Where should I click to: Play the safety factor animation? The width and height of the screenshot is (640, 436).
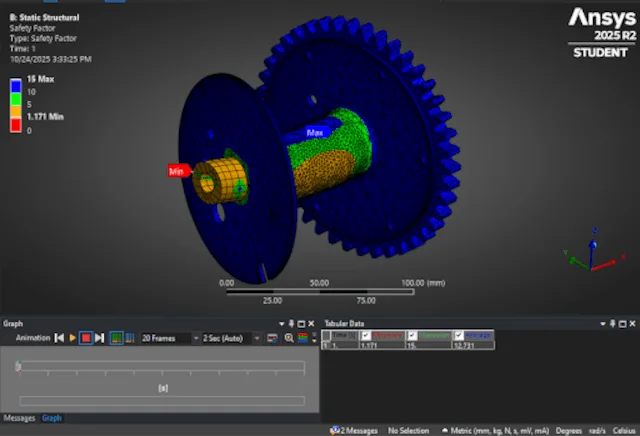pos(73,338)
